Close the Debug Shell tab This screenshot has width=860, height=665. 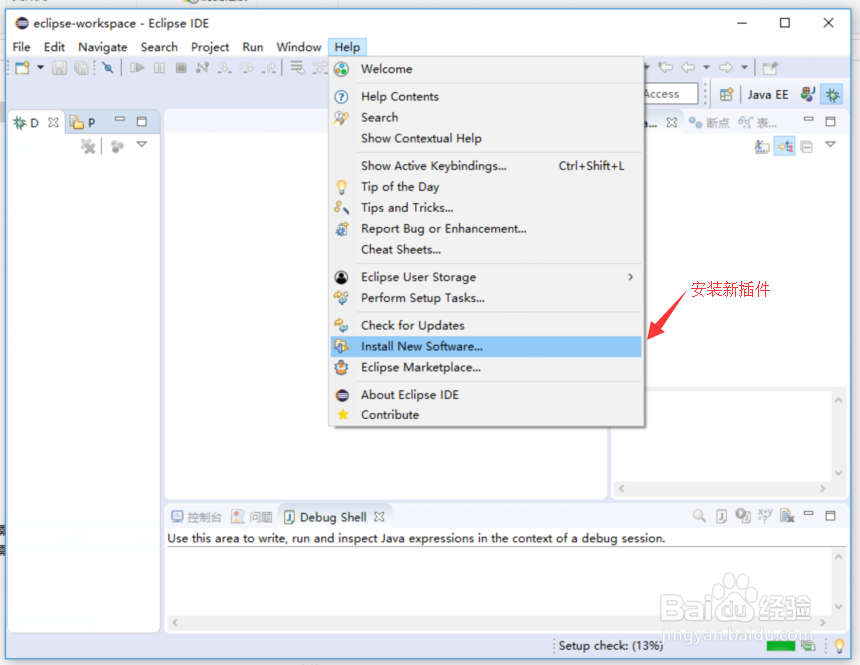pyautogui.click(x=379, y=517)
